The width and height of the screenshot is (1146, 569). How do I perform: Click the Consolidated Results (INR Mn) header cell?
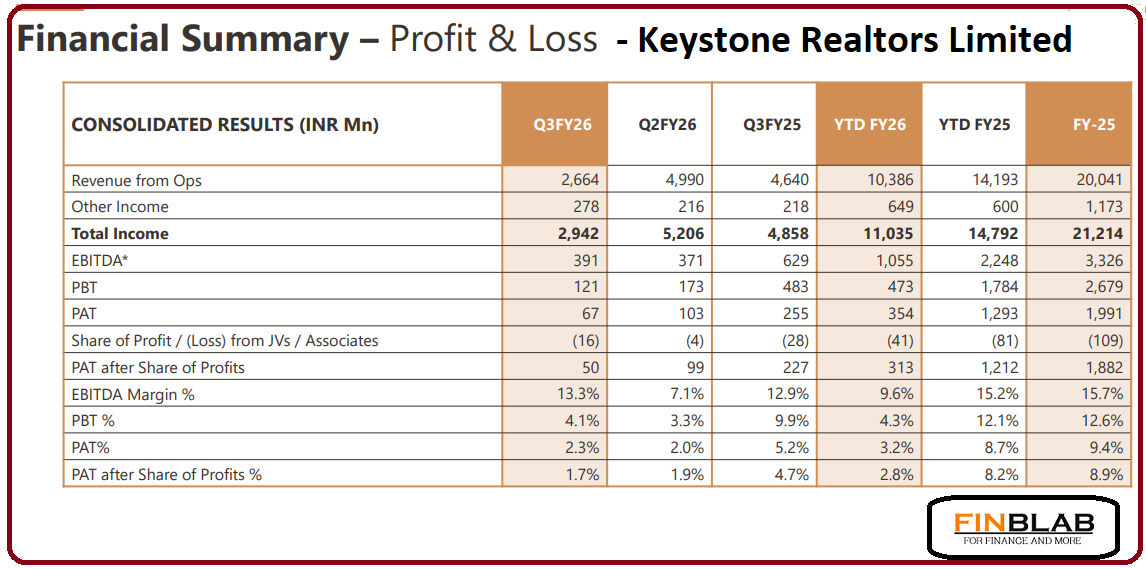(x=225, y=125)
